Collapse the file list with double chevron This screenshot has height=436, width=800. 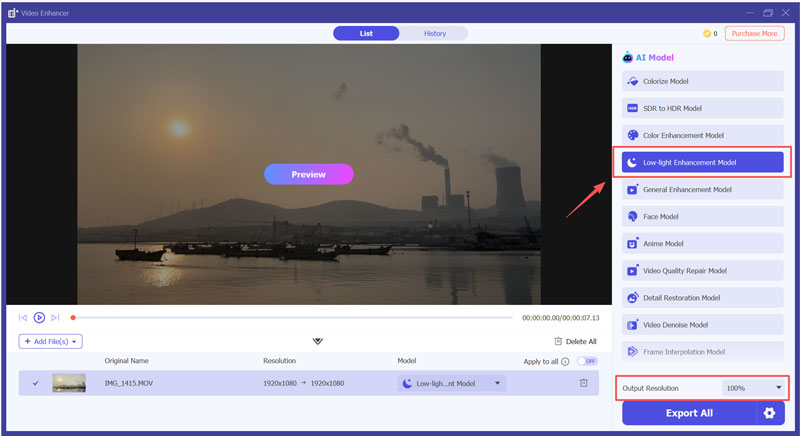[317, 341]
